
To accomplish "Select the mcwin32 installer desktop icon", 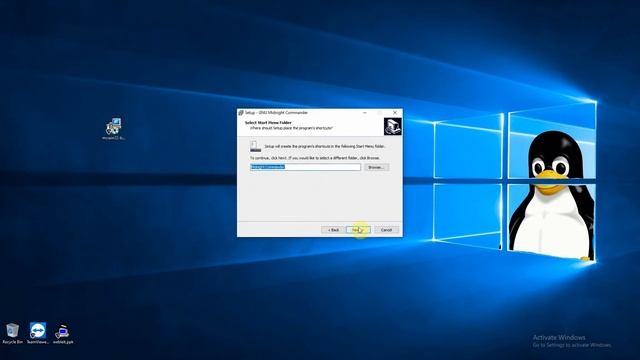I will [x=113, y=129].
